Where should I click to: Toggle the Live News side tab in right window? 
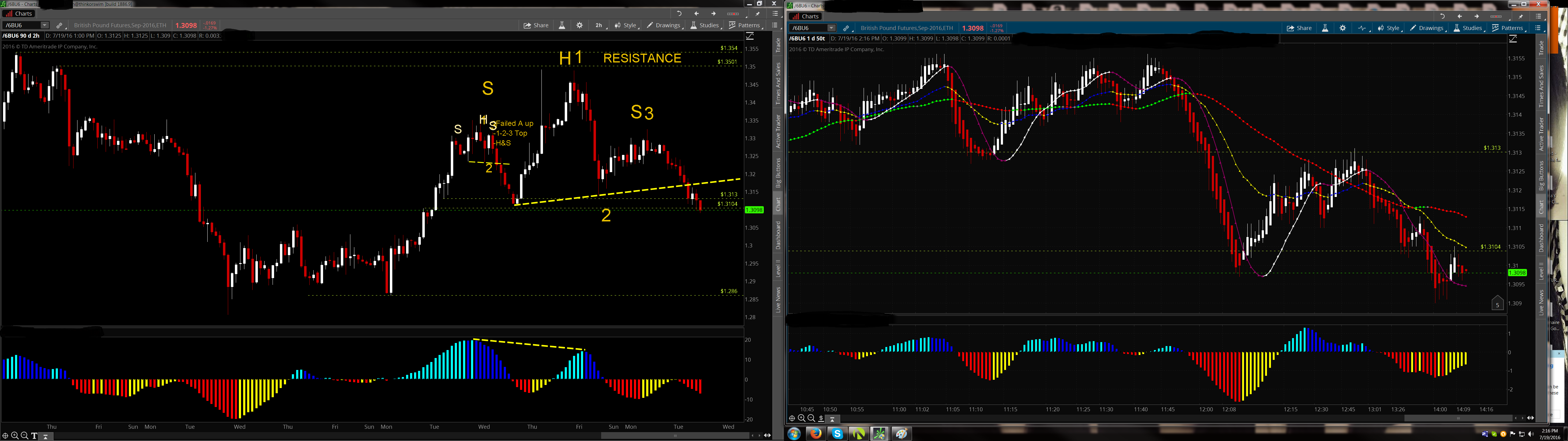(x=1541, y=303)
